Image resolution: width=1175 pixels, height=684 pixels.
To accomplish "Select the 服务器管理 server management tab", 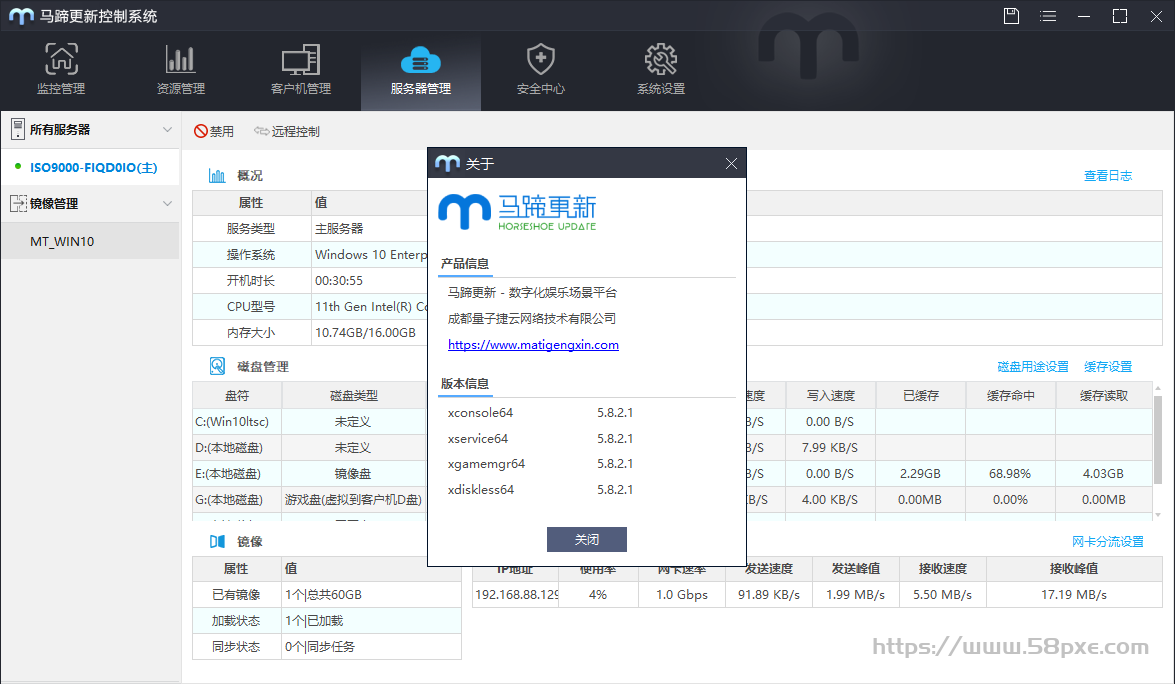I will pyautogui.click(x=420, y=70).
